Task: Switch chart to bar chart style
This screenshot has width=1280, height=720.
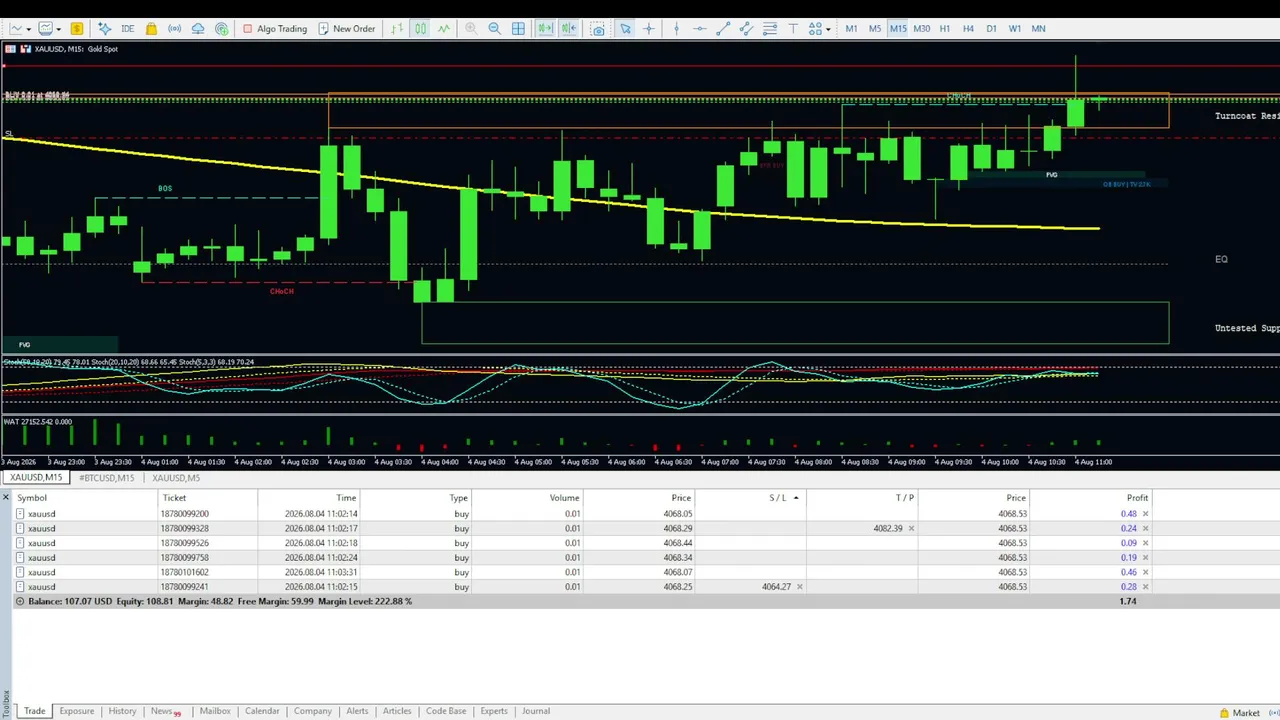Action: (x=397, y=28)
